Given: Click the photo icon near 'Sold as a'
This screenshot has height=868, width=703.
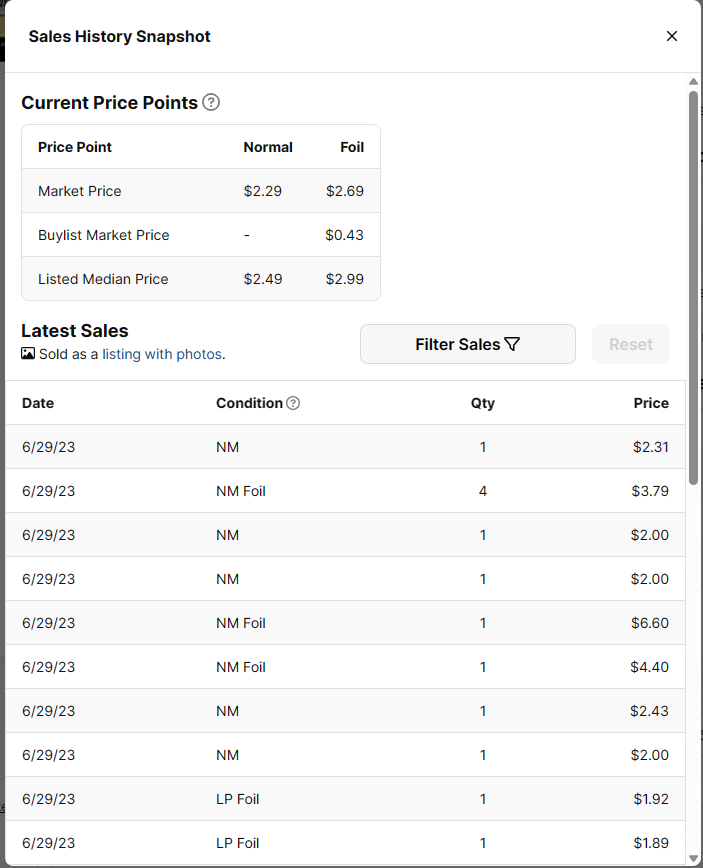Looking at the screenshot, I should click(28, 354).
